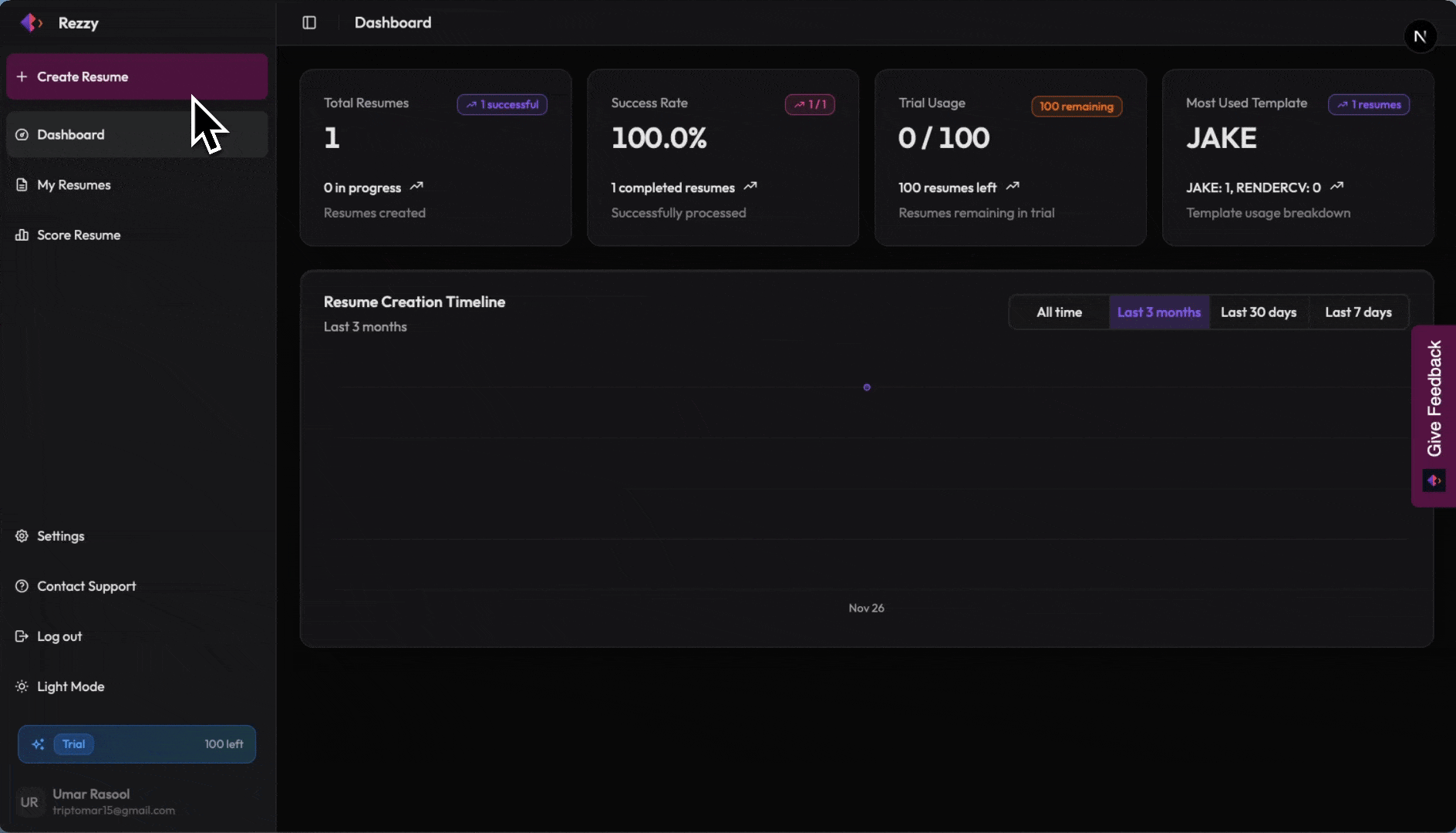Open My Resumes in sidebar
The width and height of the screenshot is (1456, 833).
click(74, 185)
